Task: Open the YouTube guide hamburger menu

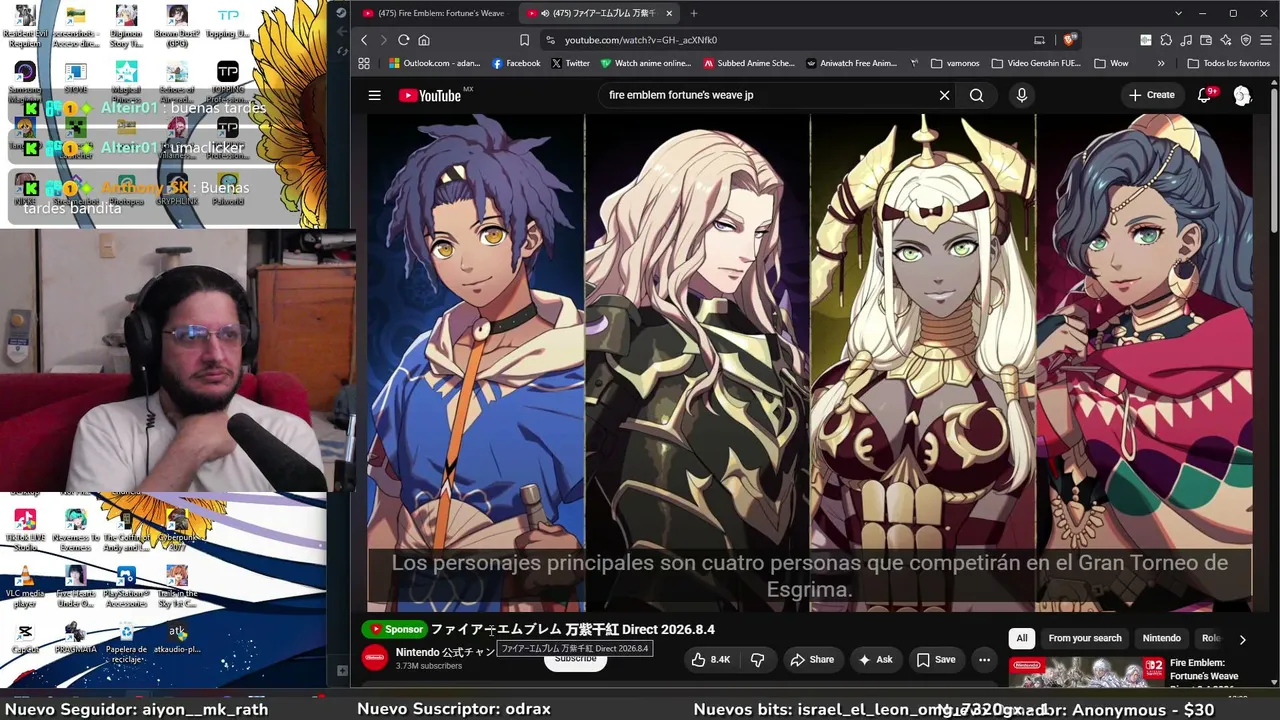Action: (374, 95)
